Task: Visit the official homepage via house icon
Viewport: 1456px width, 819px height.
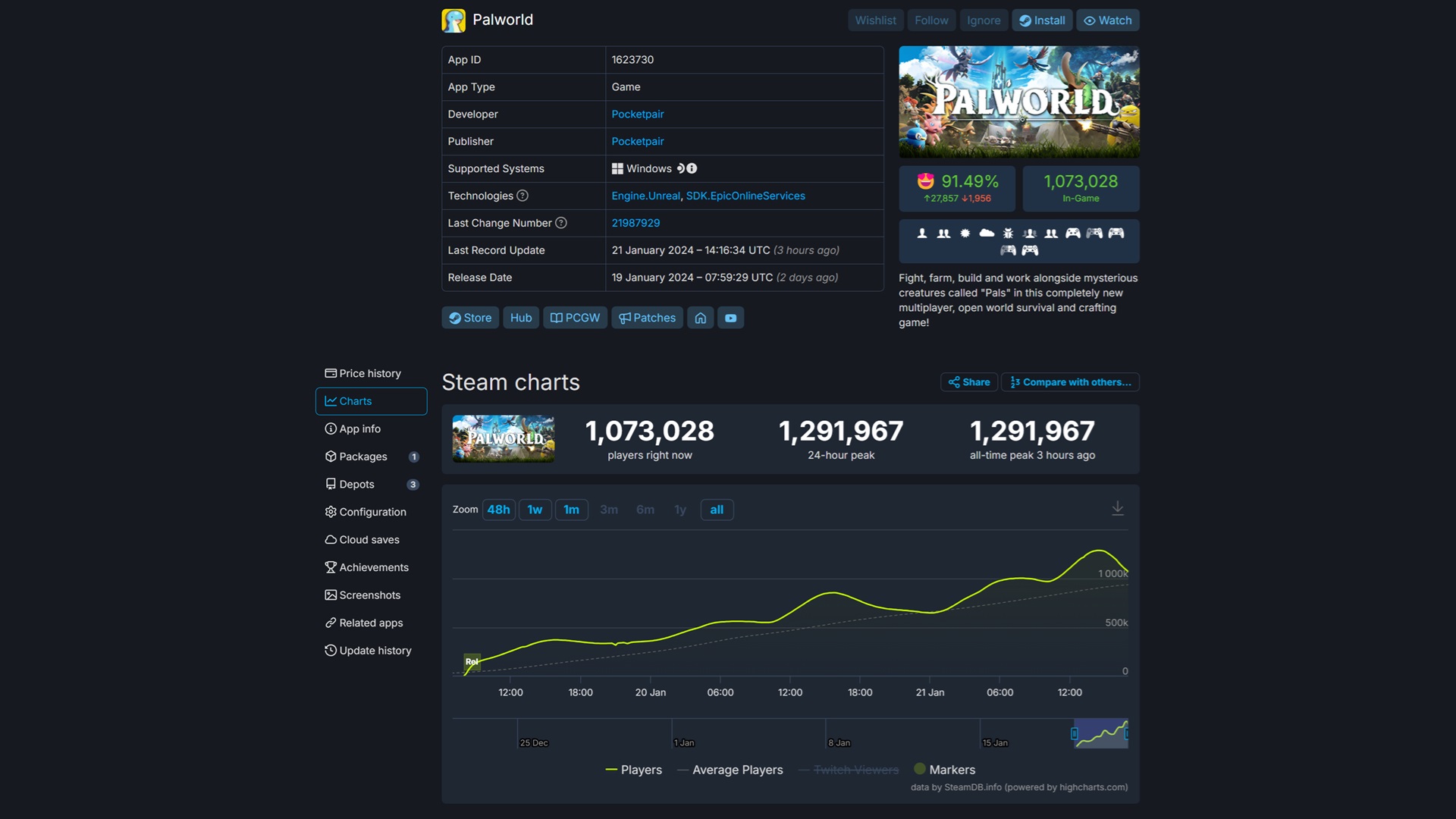Action: click(700, 318)
